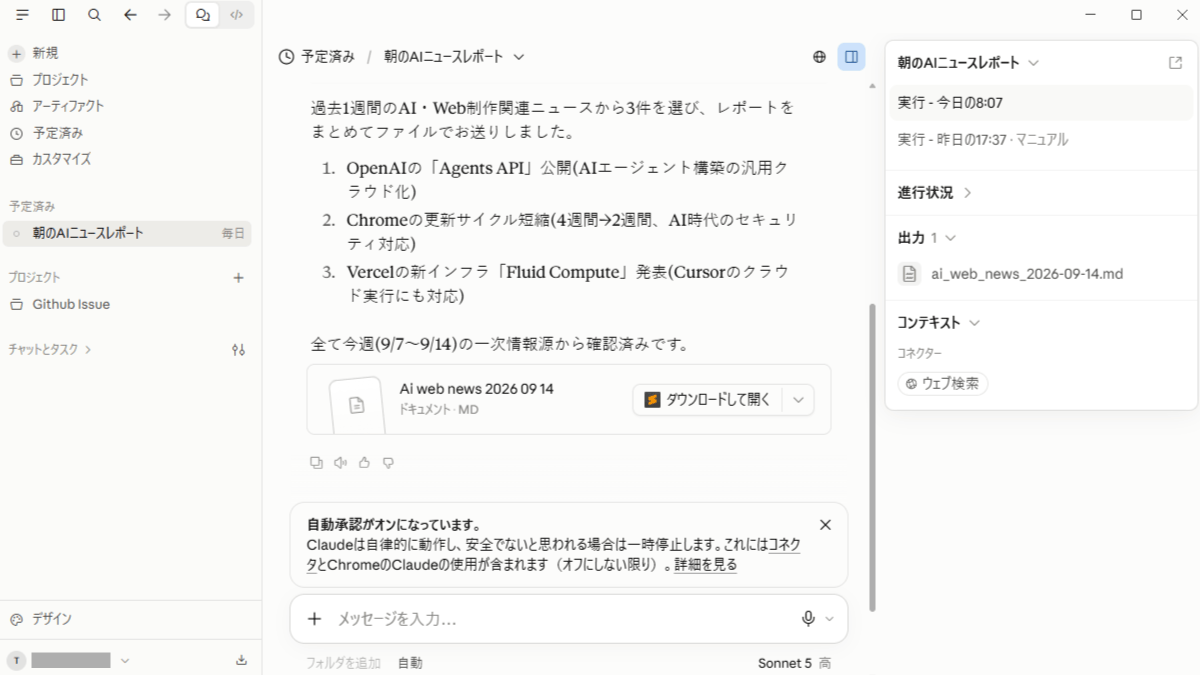Minimize the application window
The image size is (1200, 675).
1091,15
